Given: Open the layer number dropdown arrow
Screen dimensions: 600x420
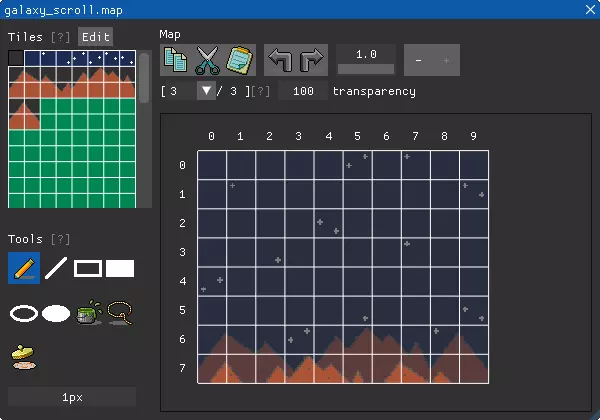Looking at the screenshot, I should pyautogui.click(x=207, y=91).
